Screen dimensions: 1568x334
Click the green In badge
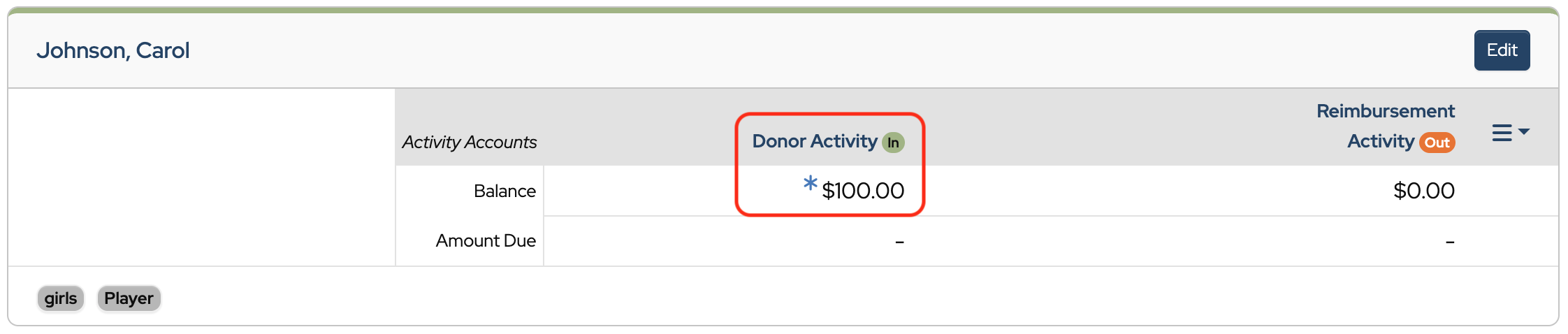893,143
